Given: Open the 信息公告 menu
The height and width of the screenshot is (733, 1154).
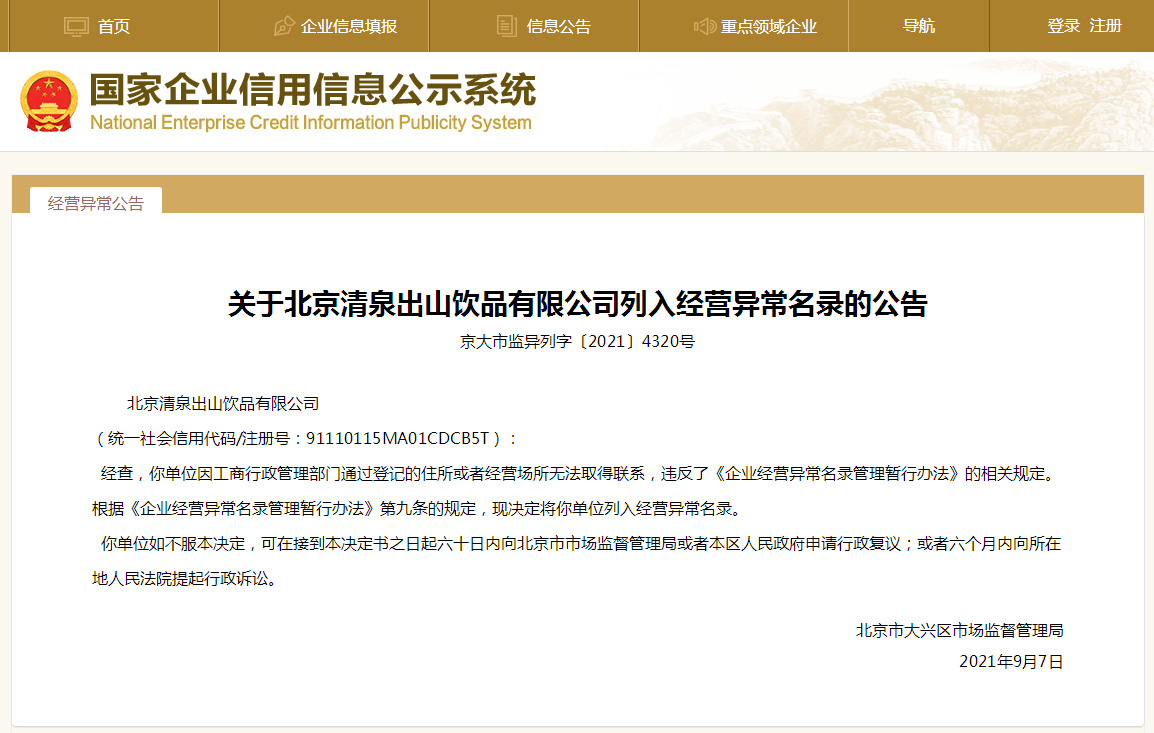Looking at the screenshot, I should tap(559, 26).
